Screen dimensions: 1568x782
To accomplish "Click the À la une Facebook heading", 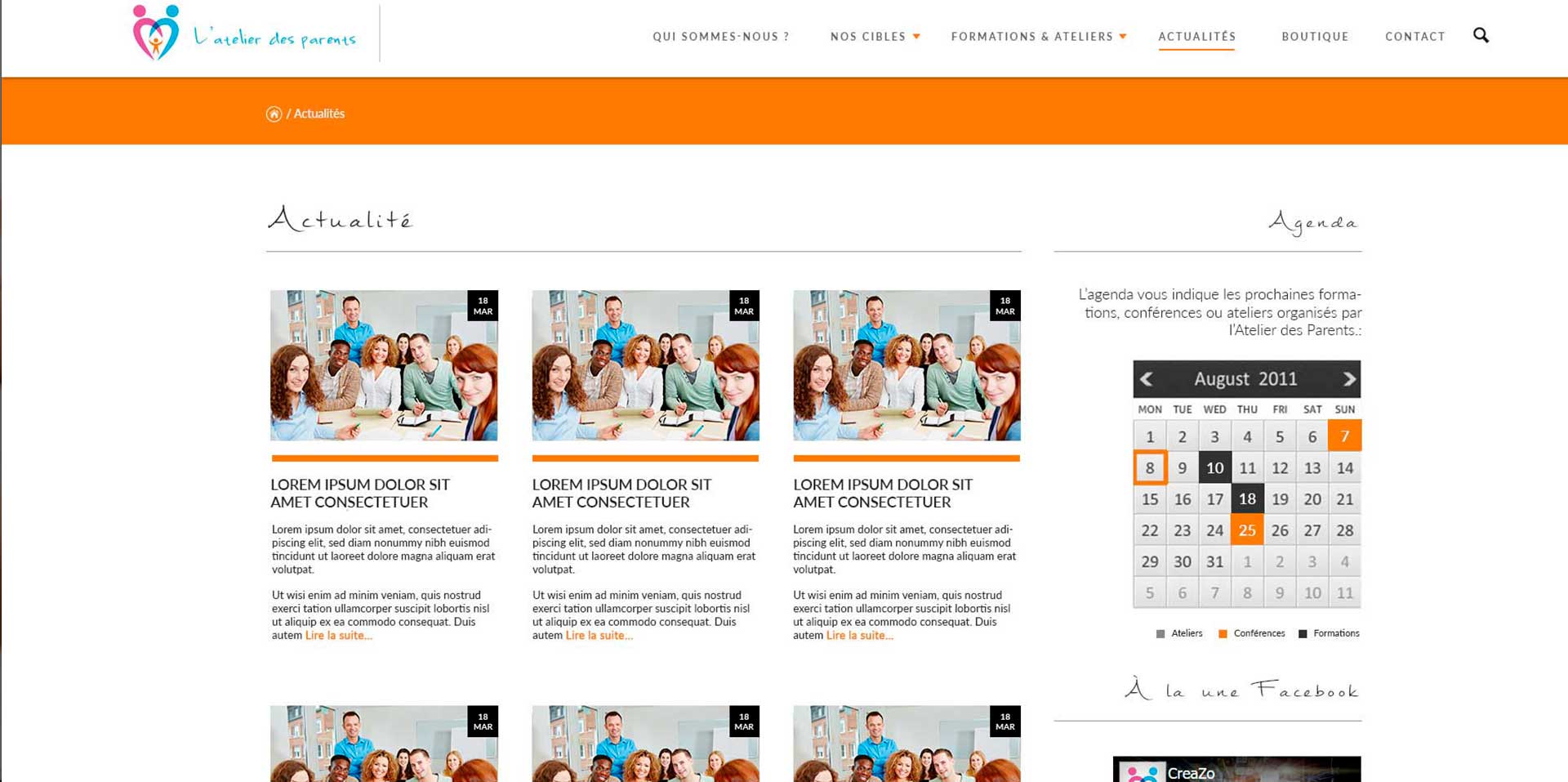I will coord(1242,690).
